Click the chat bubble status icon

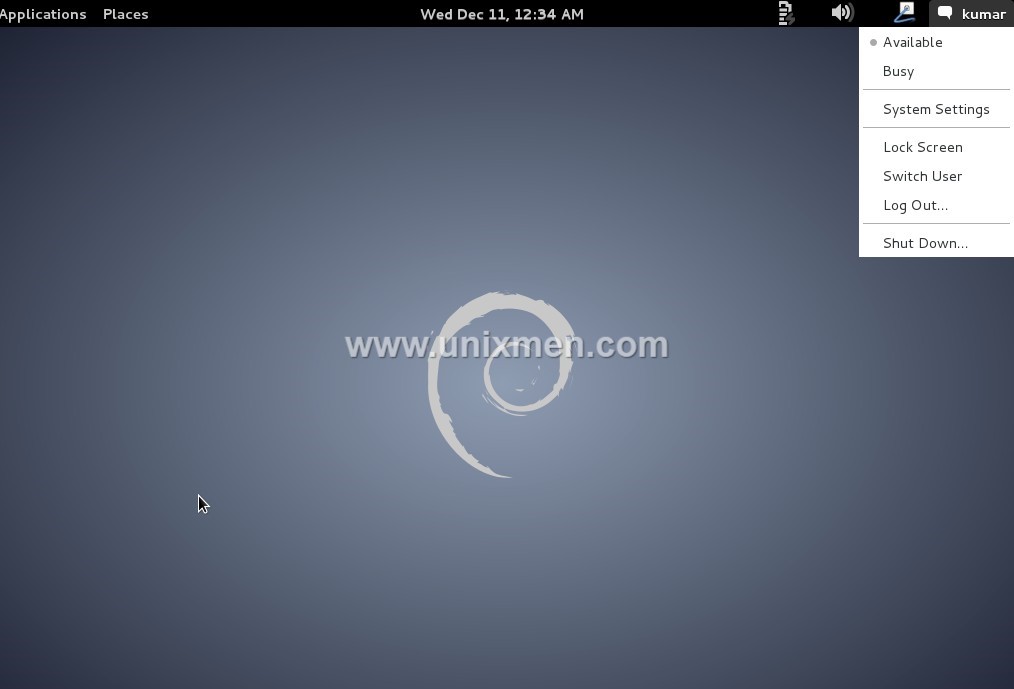(x=945, y=13)
